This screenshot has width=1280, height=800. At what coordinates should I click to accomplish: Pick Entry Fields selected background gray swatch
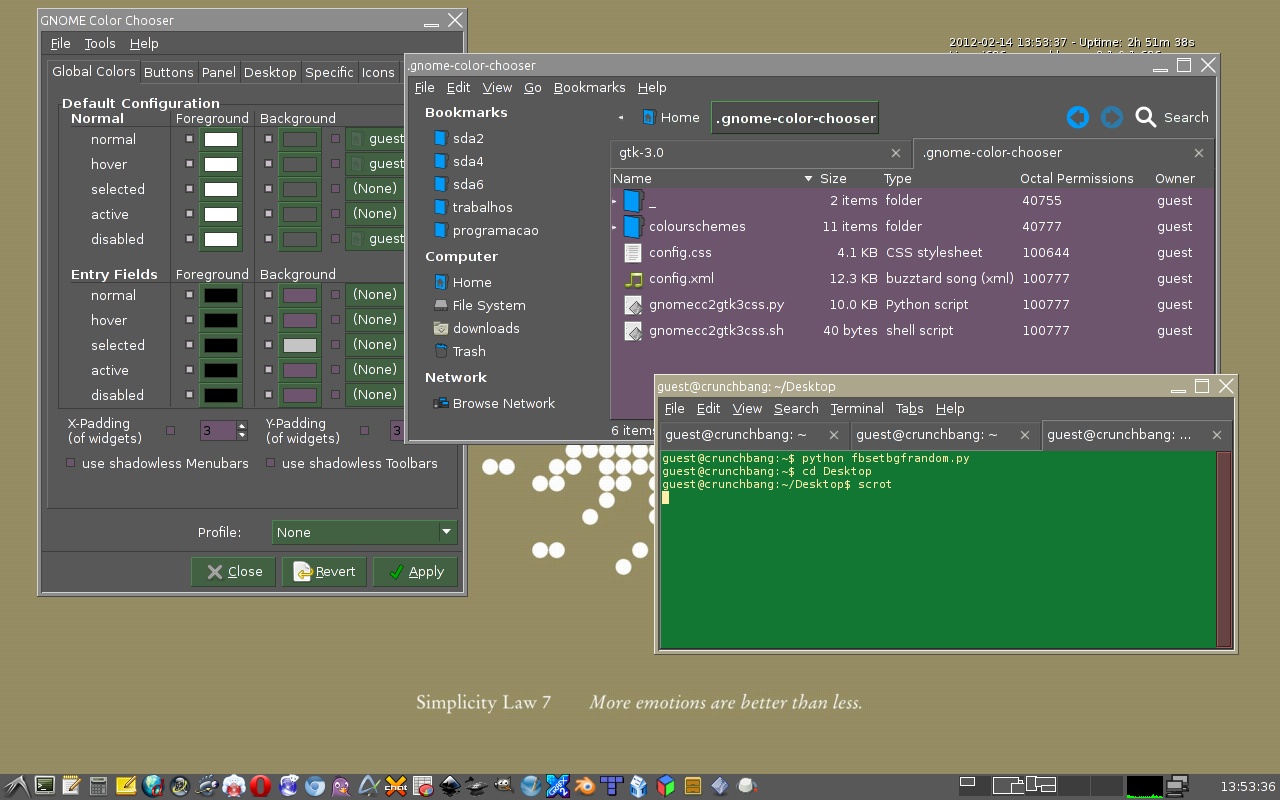[300, 345]
